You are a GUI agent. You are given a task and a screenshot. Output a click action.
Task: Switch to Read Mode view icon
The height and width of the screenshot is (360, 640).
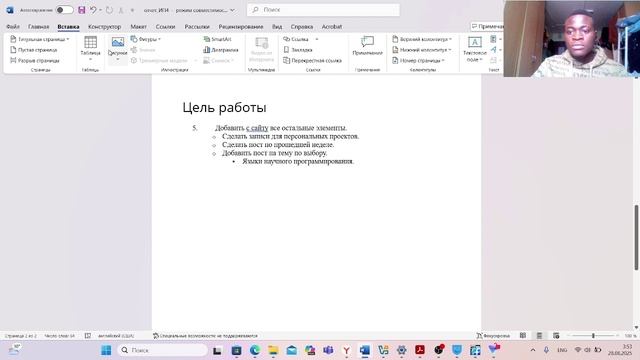pos(522,336)
